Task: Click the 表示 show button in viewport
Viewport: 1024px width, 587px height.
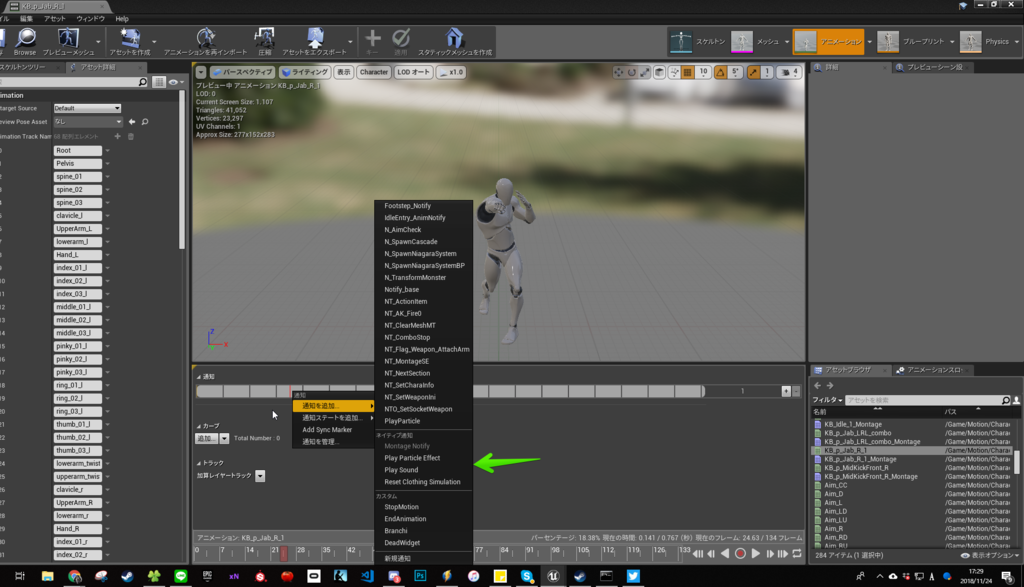Action: (x=344, y=72)
